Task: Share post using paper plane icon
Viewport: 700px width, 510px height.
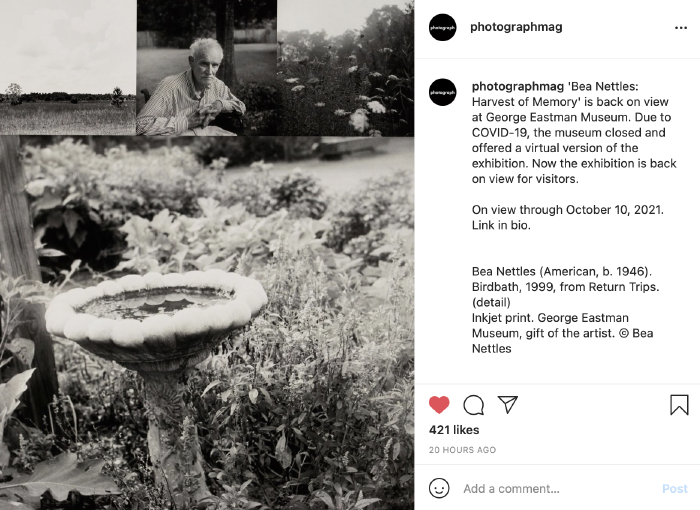Action: click(x=508, y=405)
